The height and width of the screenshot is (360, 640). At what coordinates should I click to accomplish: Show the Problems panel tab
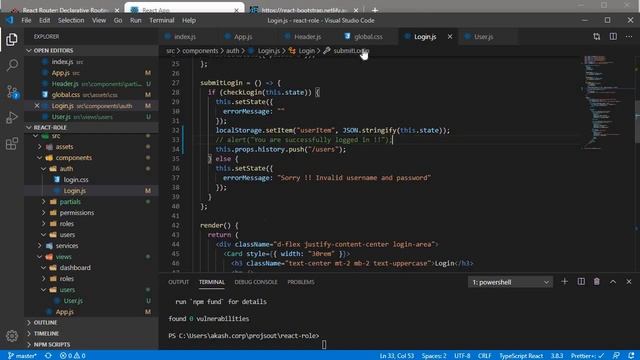301,282
